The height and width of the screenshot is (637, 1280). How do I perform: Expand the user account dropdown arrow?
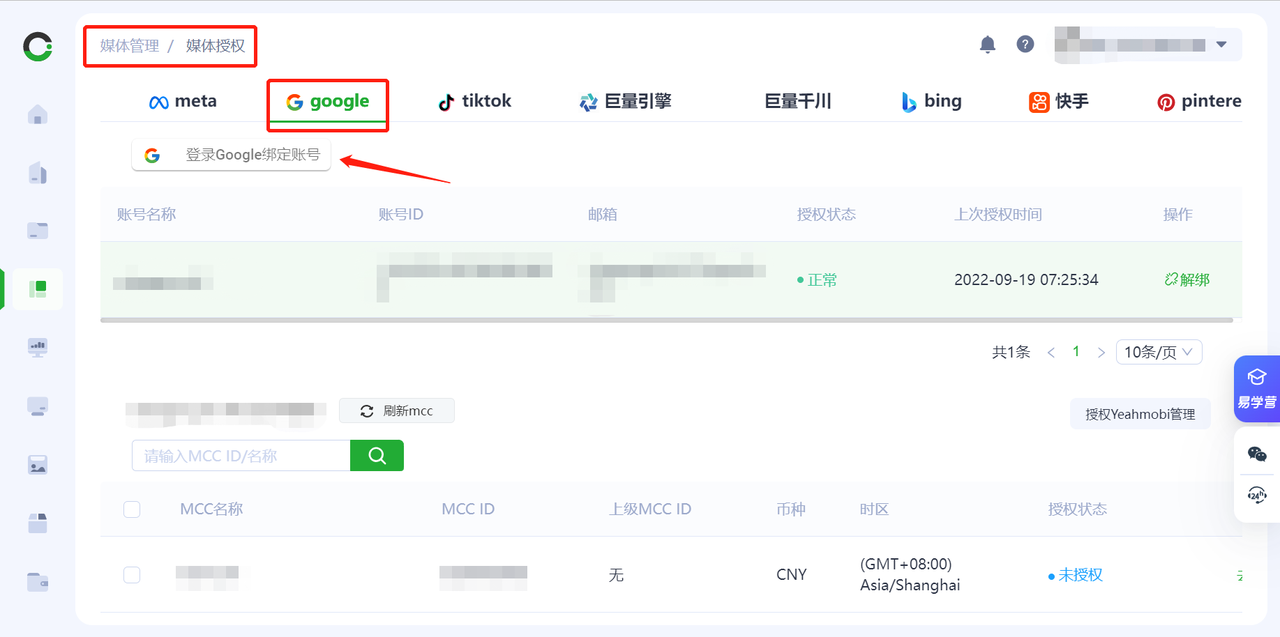point(1221,45)
